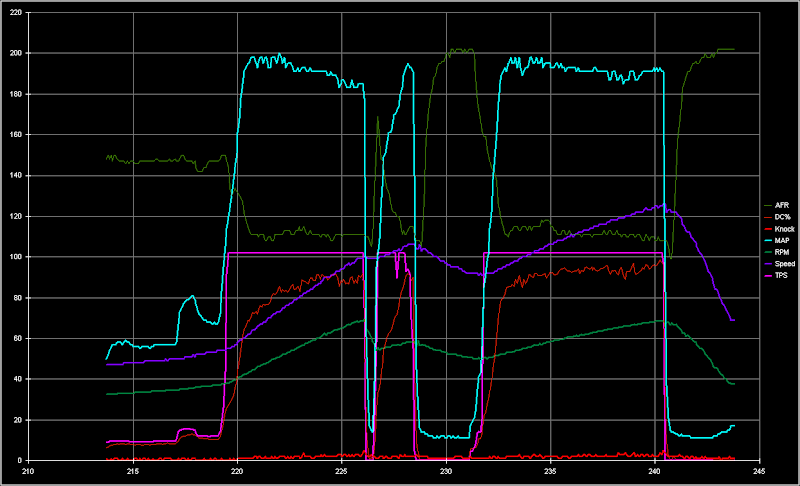This screenshot has height=486, width=800.
Task: Click the Y-axis label 200
Action: pyautogui.click(x=16, y=53)
